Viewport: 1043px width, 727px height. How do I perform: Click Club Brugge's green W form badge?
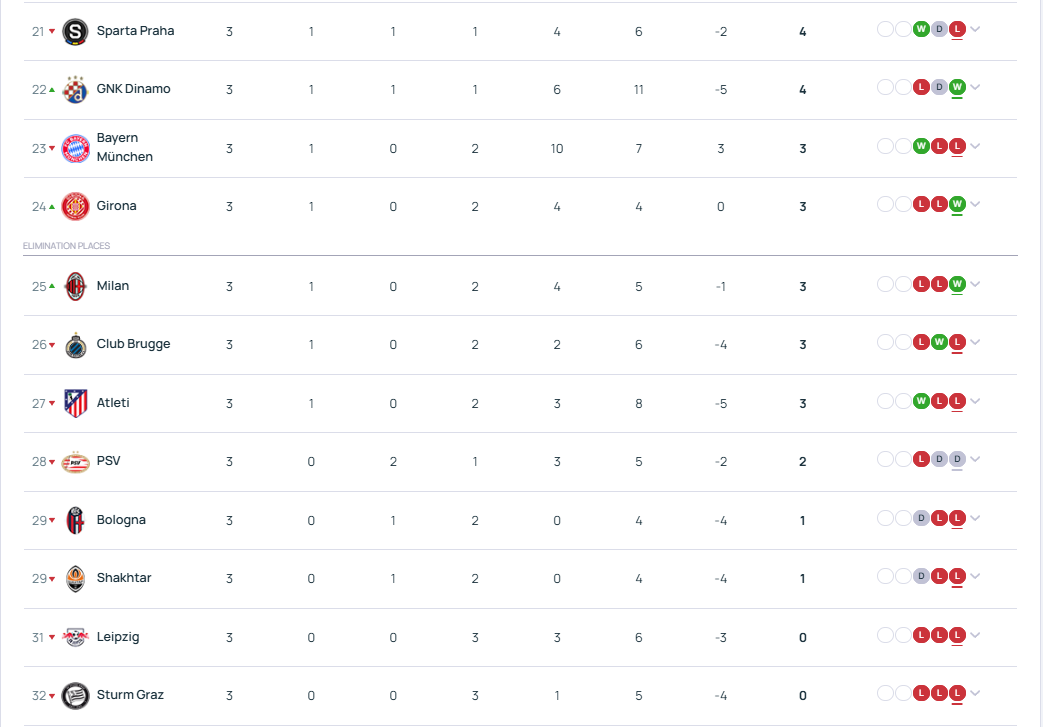(x=939, y=342)
